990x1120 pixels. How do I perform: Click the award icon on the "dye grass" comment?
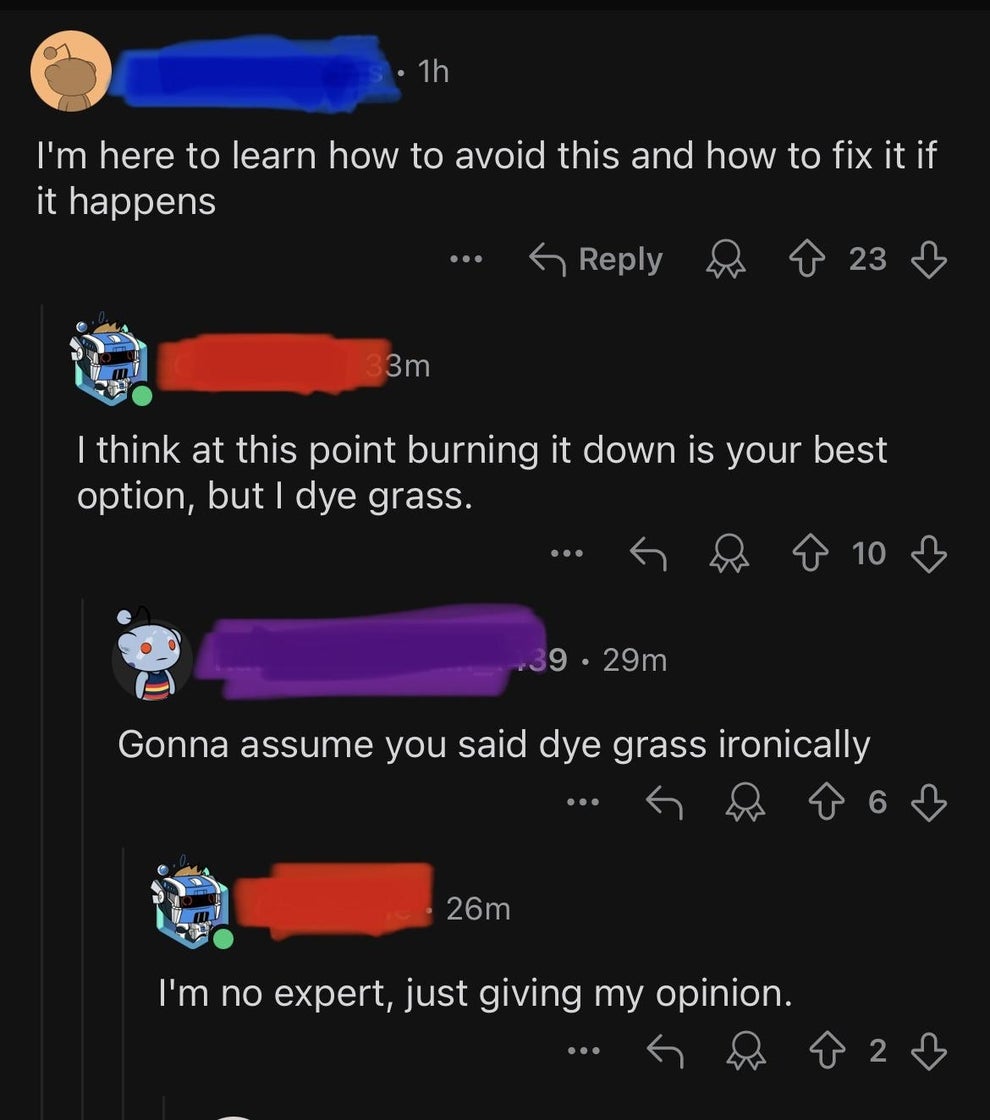pyautogui.click(x=732, y=554)
